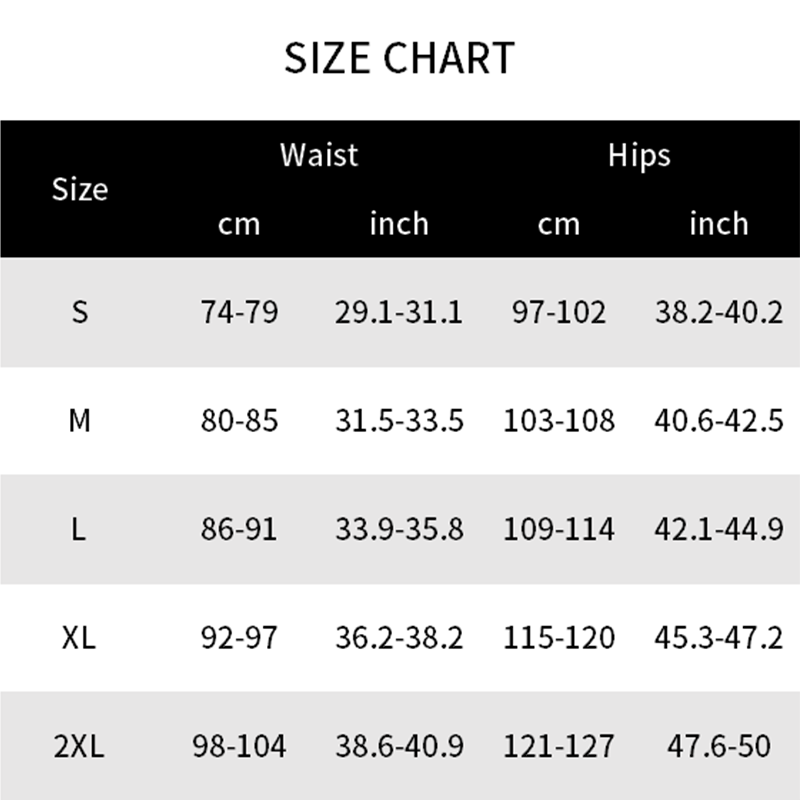Click the 2XL size row label
The height and width of the screenshot is (800, 800).
point(80,745)
